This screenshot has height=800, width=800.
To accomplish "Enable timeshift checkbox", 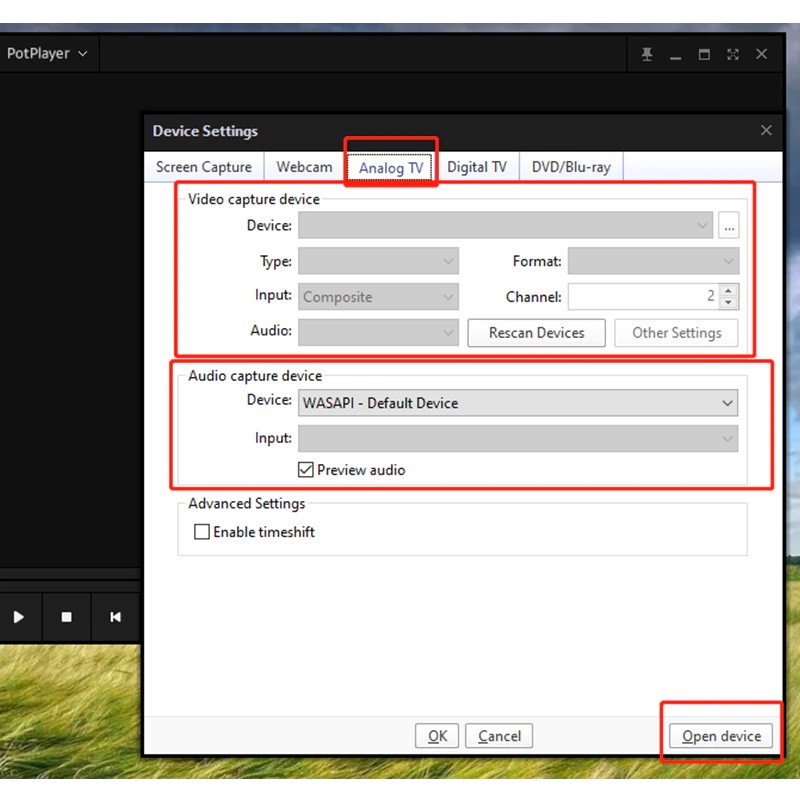I will pyautogui.click(x=202, y=532).
